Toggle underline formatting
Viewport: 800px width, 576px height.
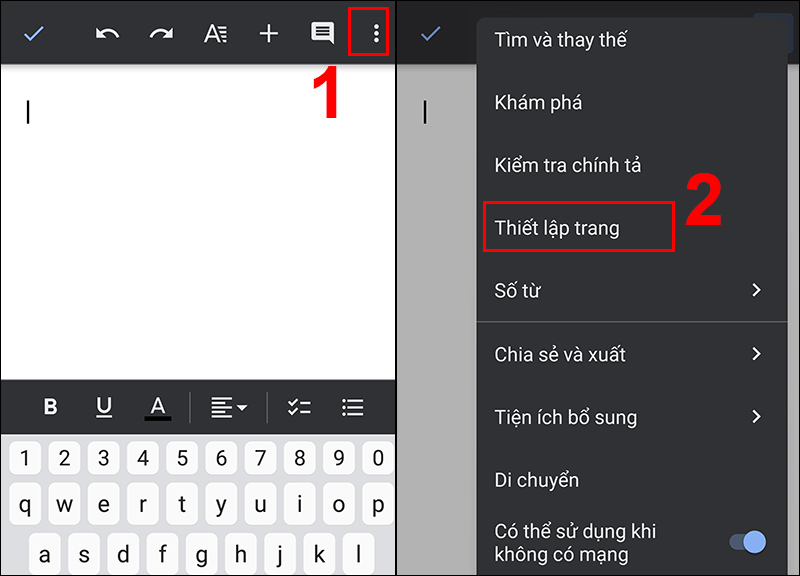104,407
